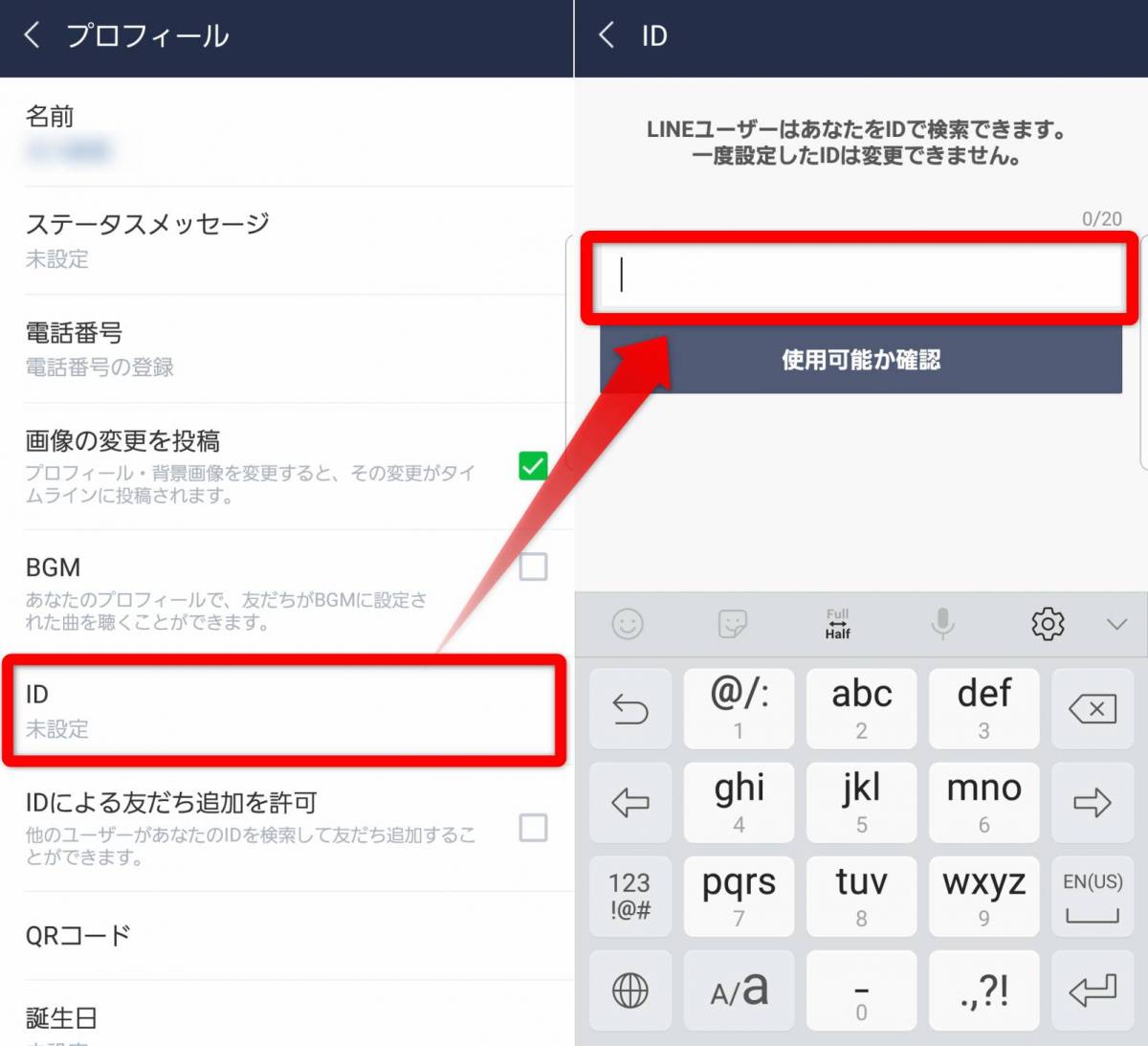
Task: Enable IDによる友だち追加を許可
Action: pyautogui.click(x=533, y=830)
